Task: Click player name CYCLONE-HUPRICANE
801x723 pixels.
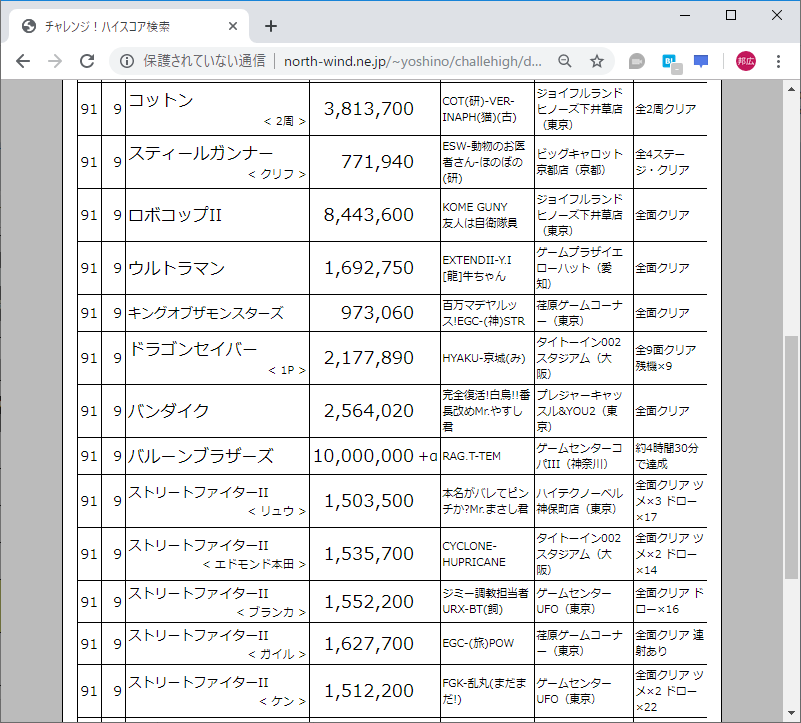Action: click(x=474, y=554)
